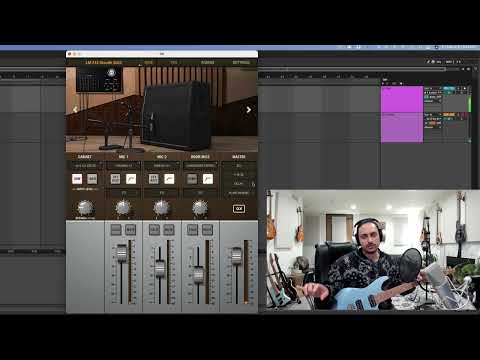The height and width of the screenshot is (360, 480).
Task: Click the Room Mics channel fader handle
Action: coord(198,274)
